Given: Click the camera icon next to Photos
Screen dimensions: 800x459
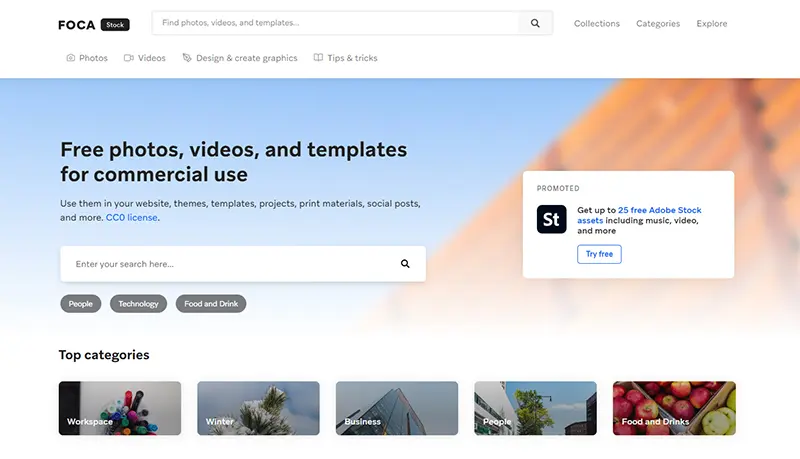Looking at the screenshot, I should (70, 58).
